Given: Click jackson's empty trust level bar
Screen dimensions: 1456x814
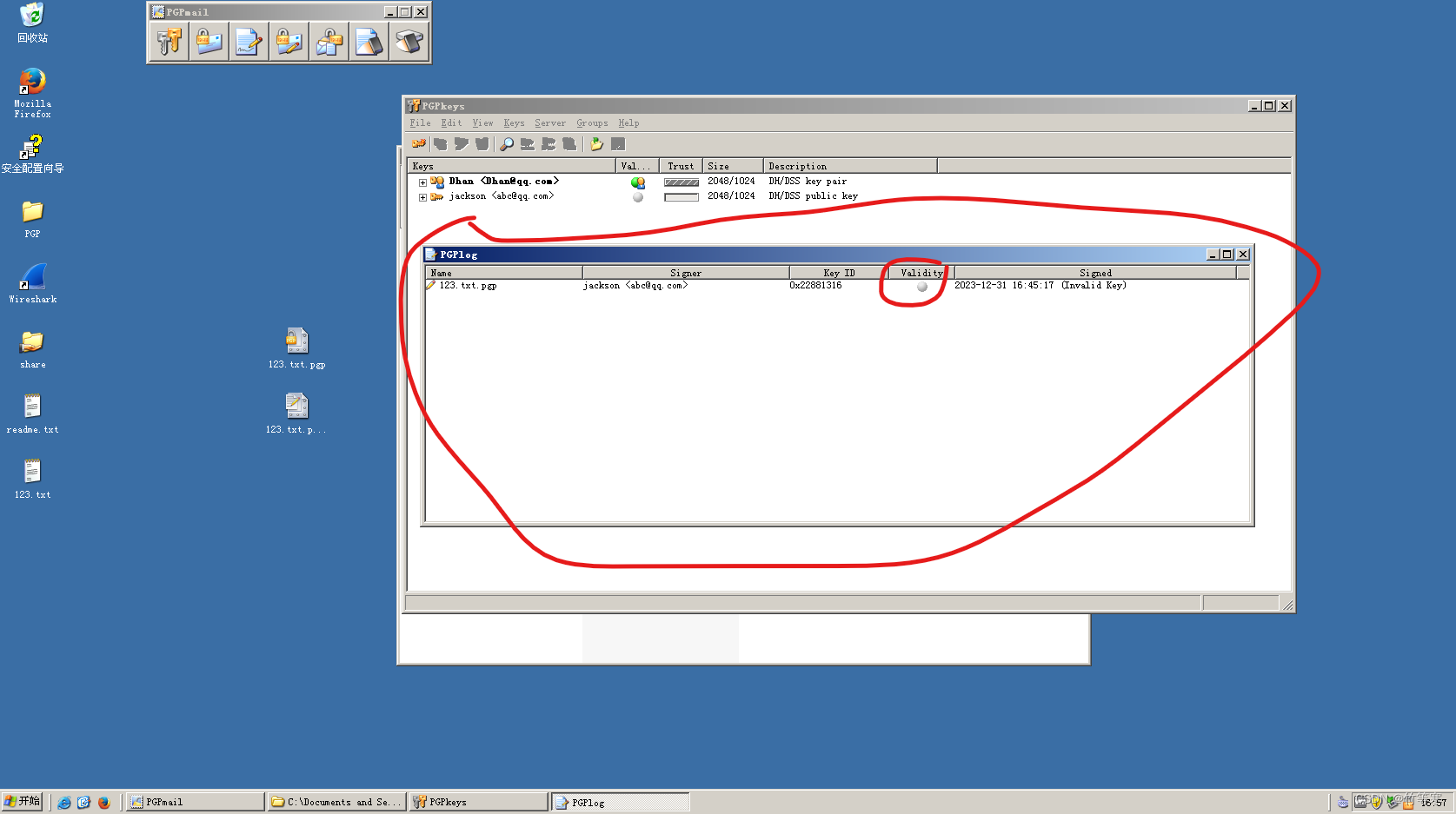Looking at the screenshot, I should pos(681,197).
